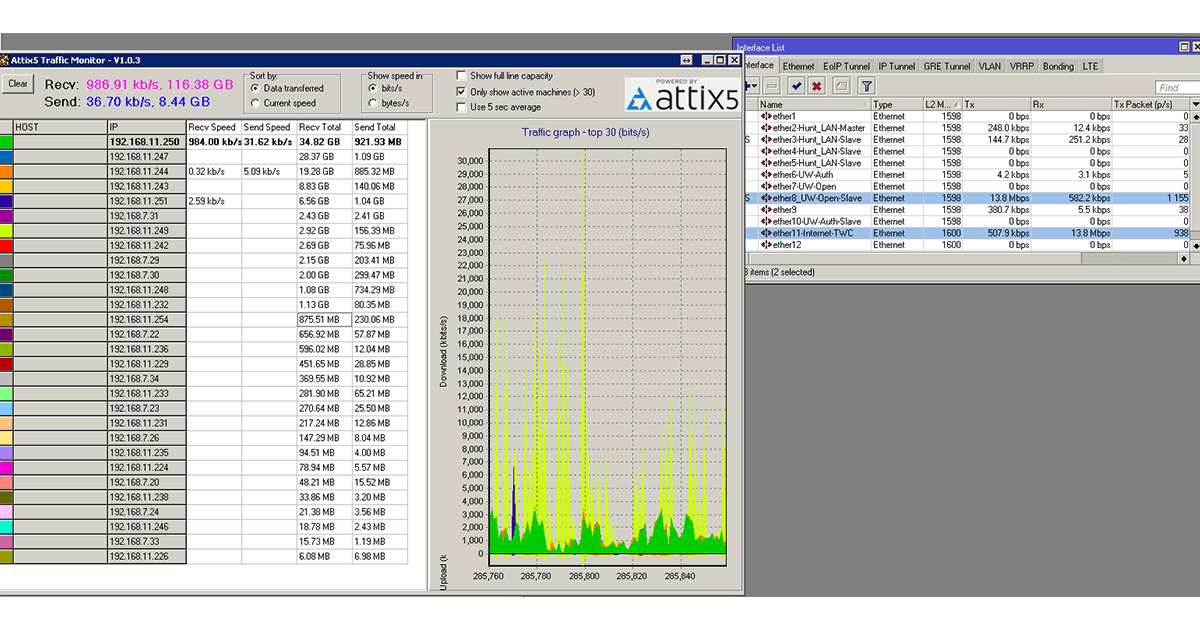Open the column chooser dropdown arrow in Interface List
The height and width of the screenshot is (630, 1200).
[1194, 104]
